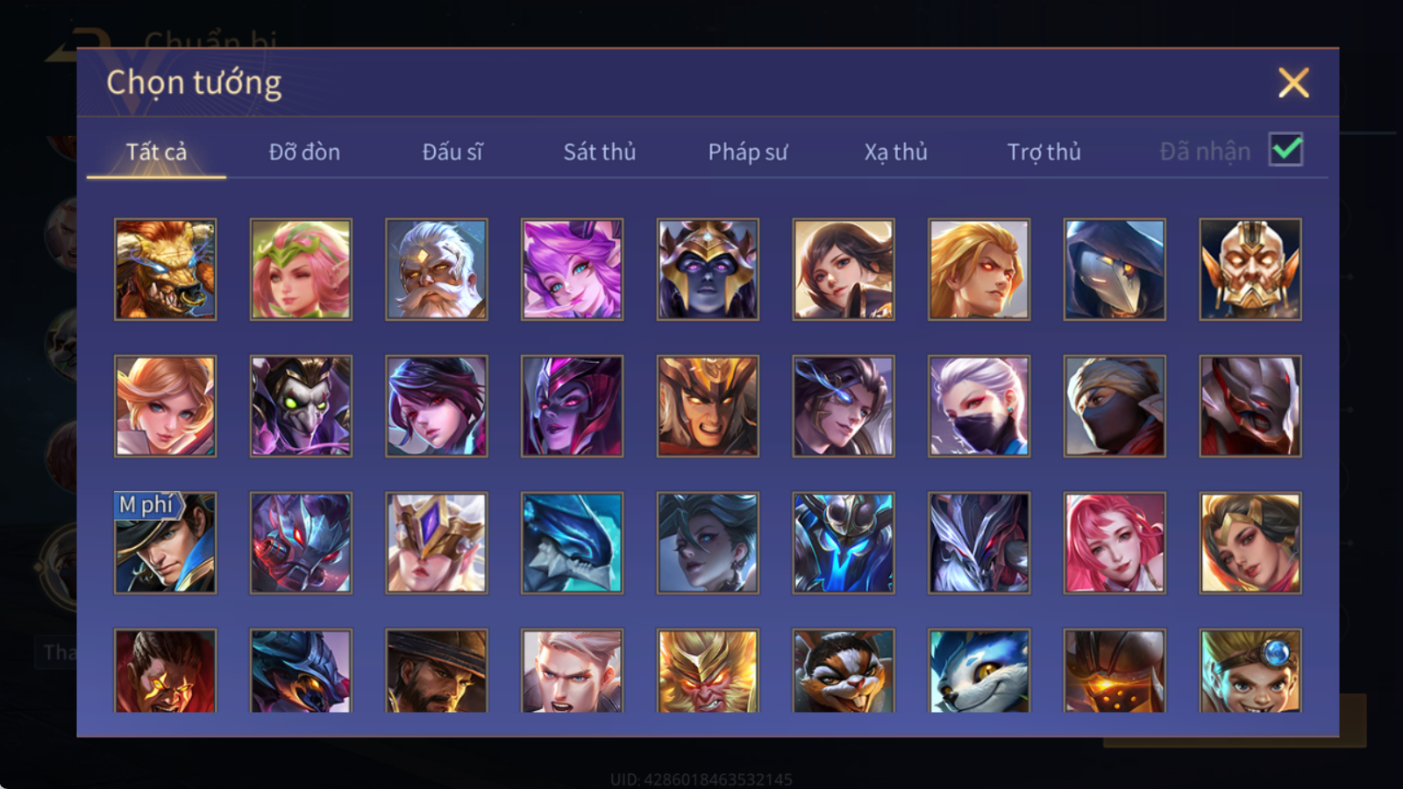The image size is (1403, 789).
Task: Choose the purple-haired winking girl hero
Action: click(572, 270)
